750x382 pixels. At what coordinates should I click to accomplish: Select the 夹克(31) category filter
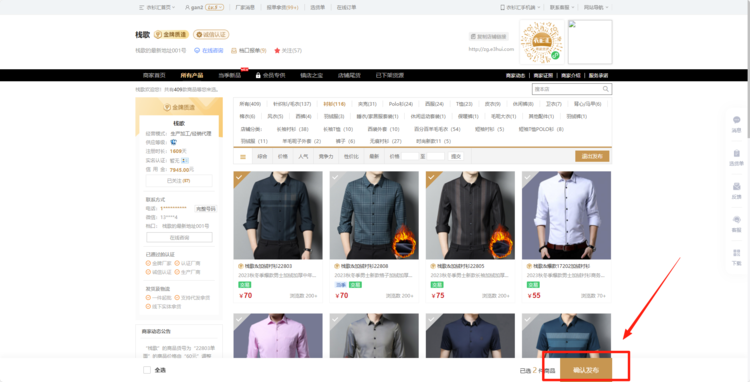[x=367, y=104]
